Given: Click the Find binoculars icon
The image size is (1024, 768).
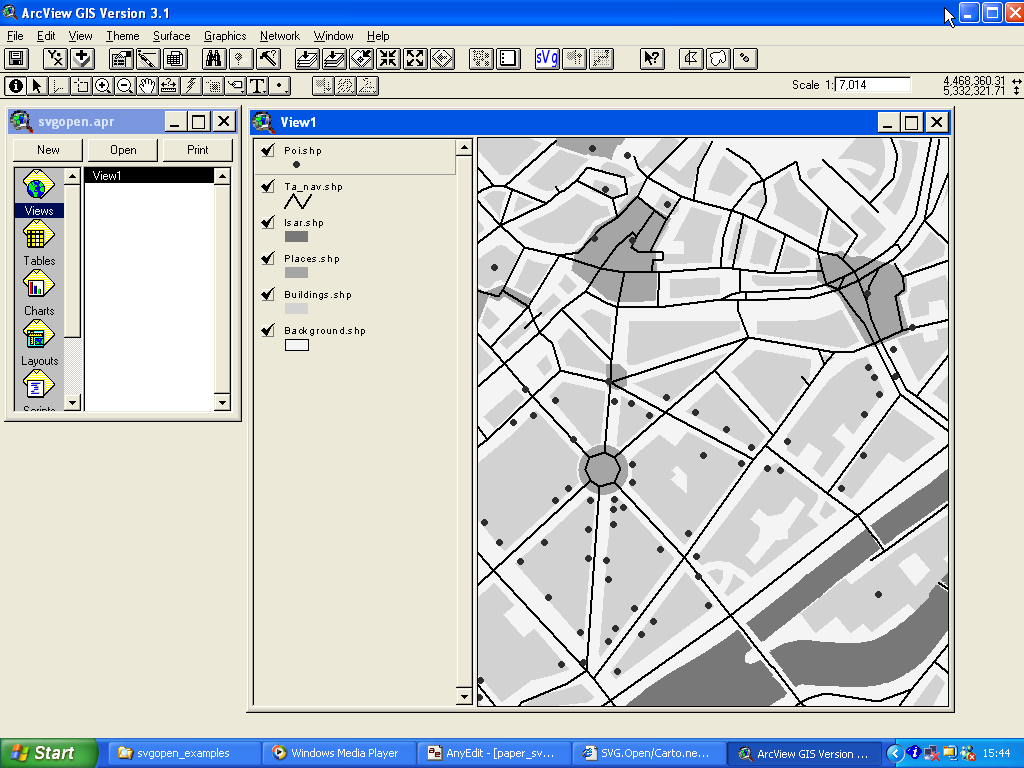Looking at the screenshot, I should 214,59.
